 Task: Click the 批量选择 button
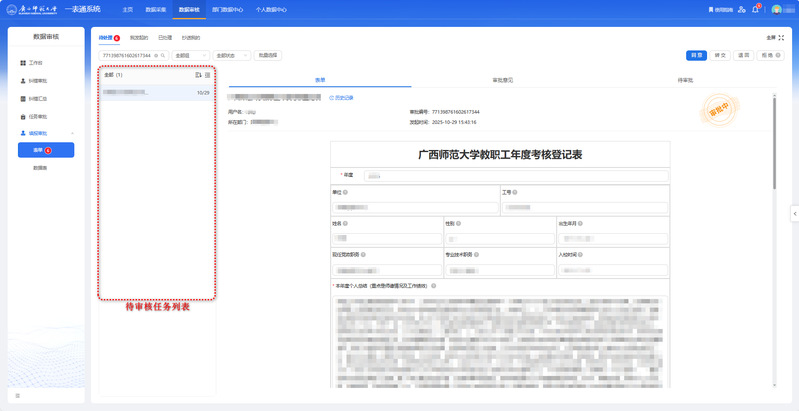pyautogui.click(x=269, y=56)
